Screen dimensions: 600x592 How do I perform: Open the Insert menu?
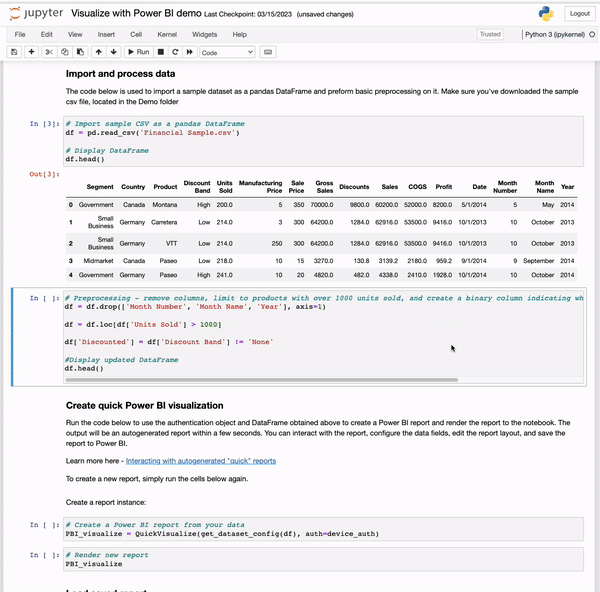point(106,34)
